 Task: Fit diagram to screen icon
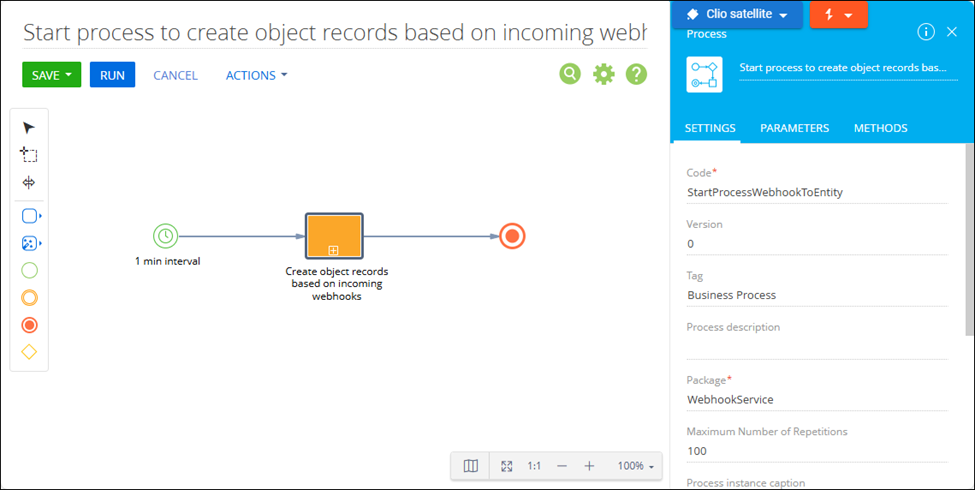507,466
